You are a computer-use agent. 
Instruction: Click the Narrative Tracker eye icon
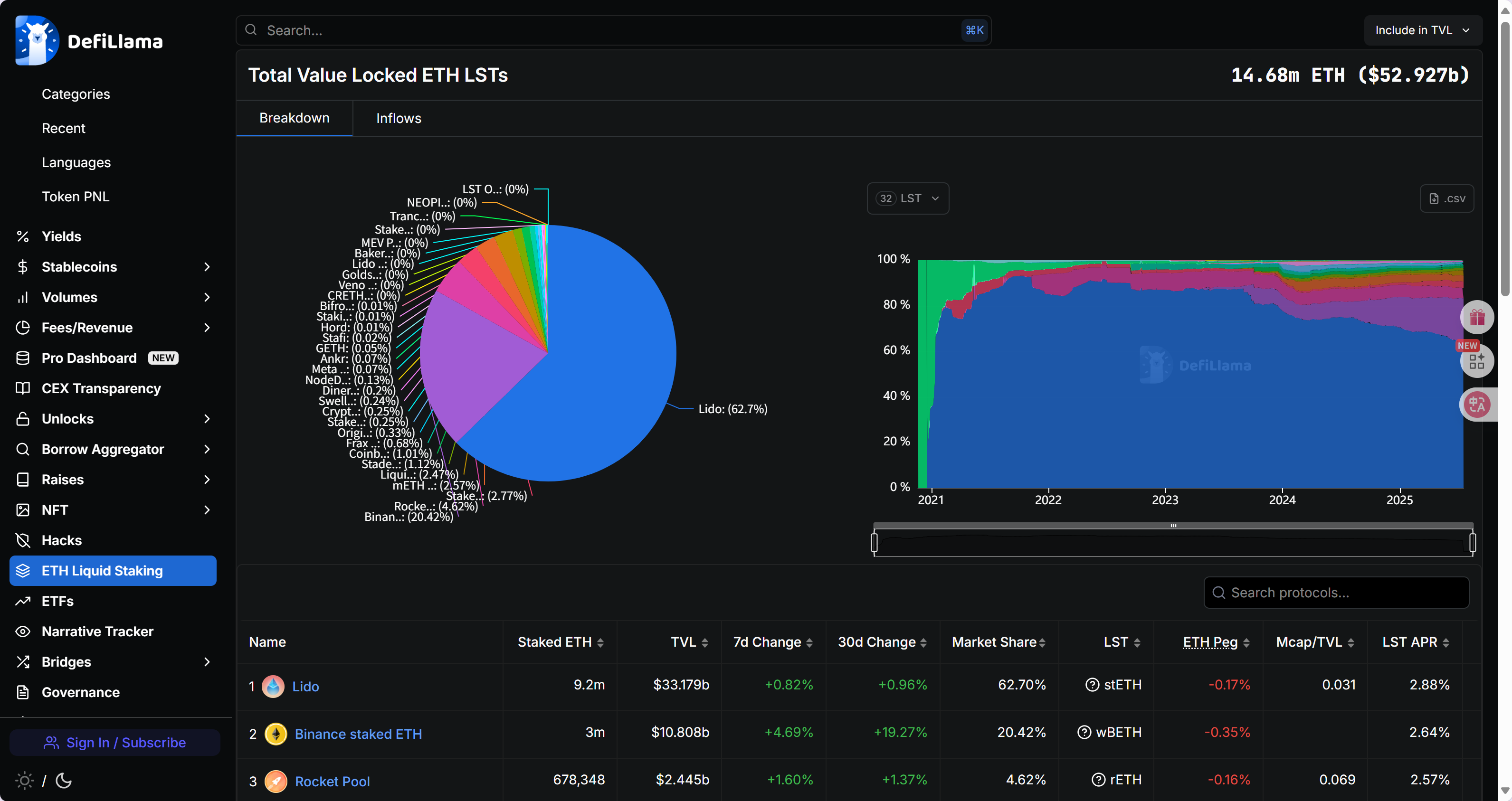tap(23, 631)
